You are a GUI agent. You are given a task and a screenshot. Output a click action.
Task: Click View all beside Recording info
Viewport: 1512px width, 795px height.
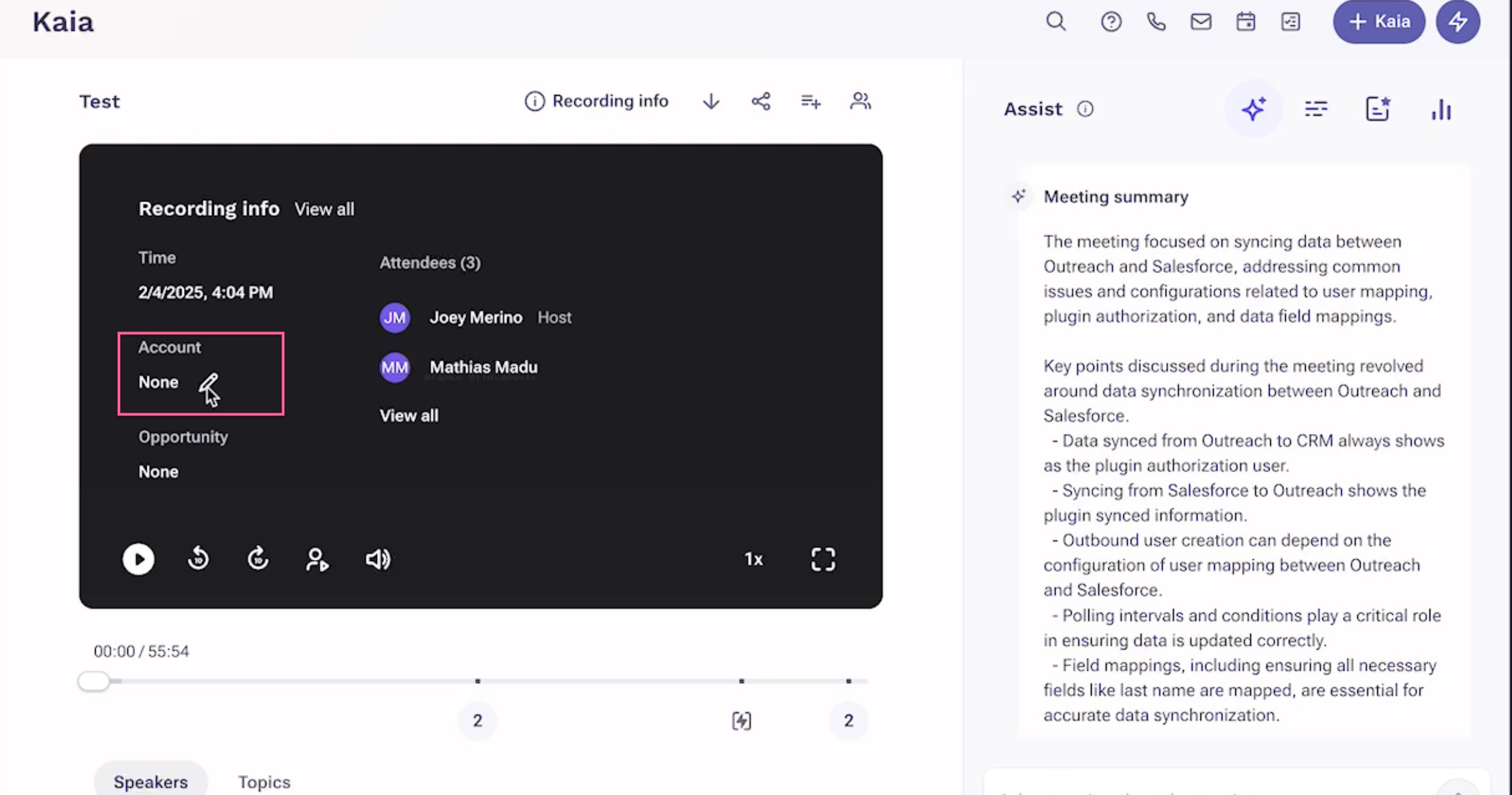click(324, 209)
